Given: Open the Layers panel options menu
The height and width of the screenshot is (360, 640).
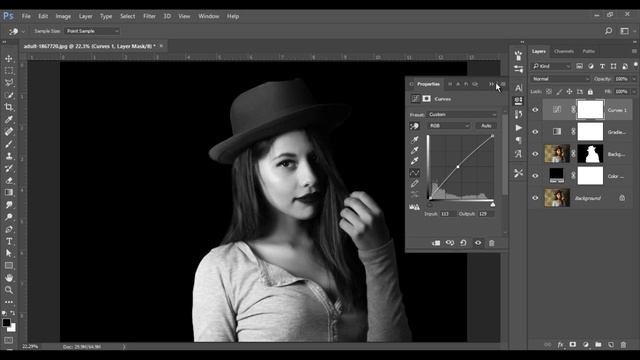Looking at the screenshot, I should click(634, 51).
